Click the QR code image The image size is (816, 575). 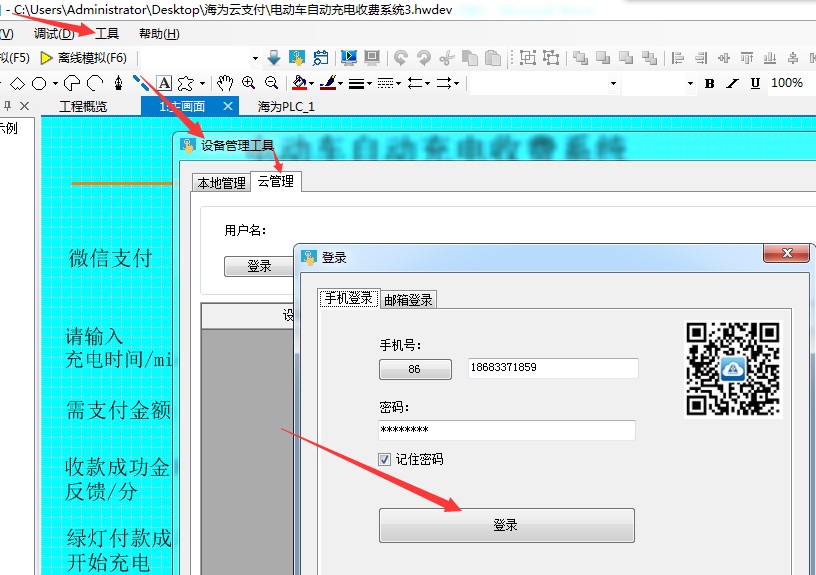coord(732,368)
